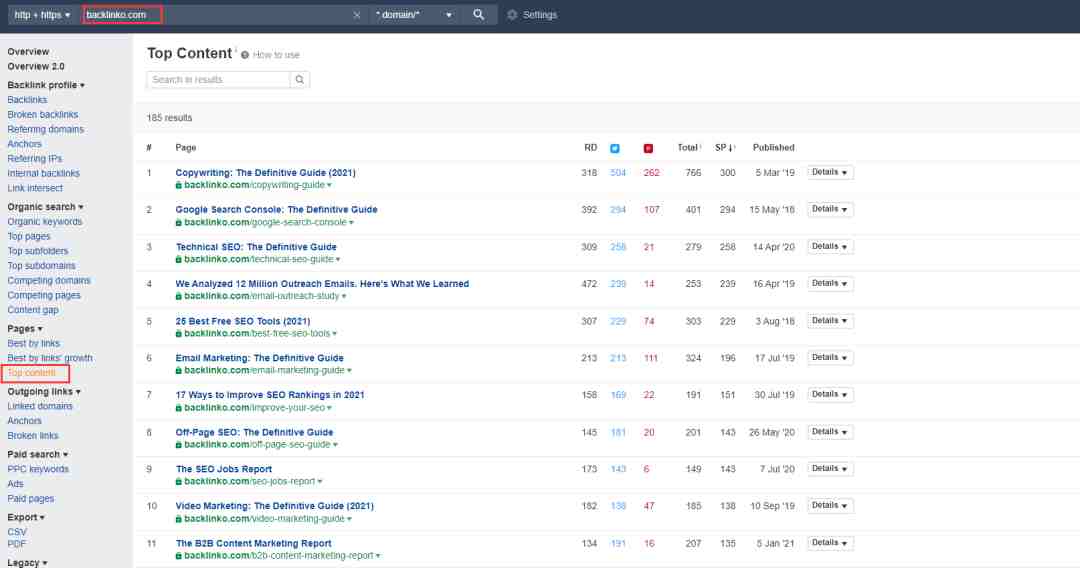Collapse the Outgoing links sidebar section

coord(44,391)
